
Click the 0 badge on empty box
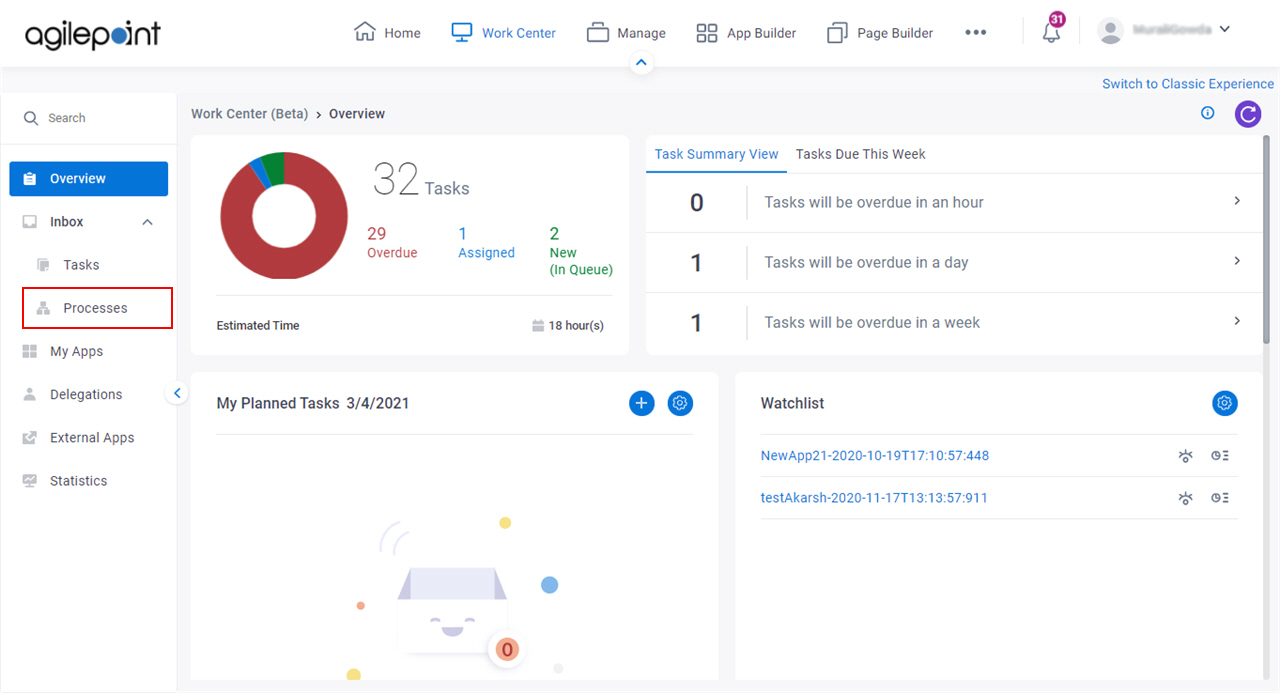(507, 650)
